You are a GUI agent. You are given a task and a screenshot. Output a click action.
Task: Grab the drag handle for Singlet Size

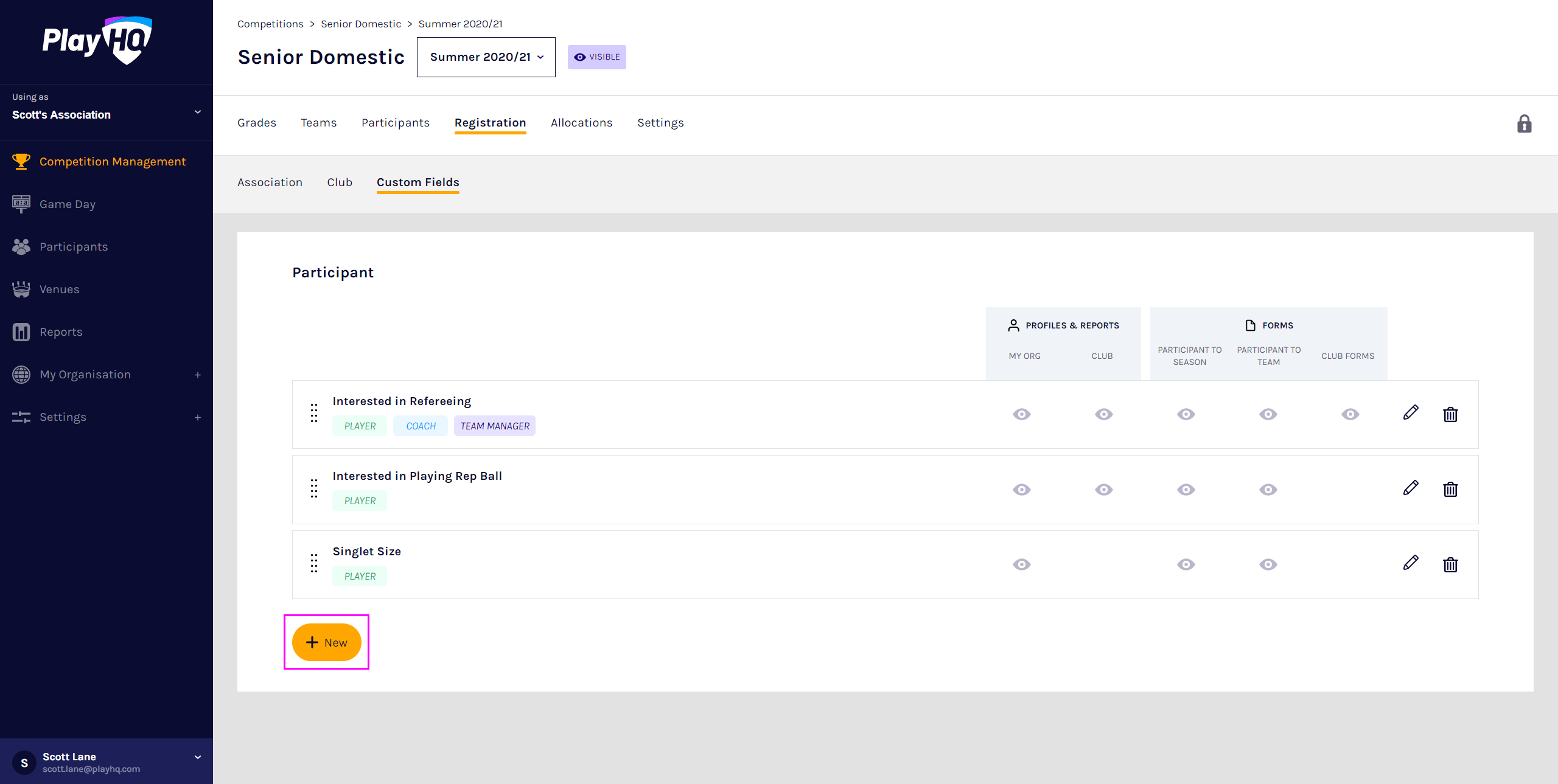pyautogui.click(x=314, y=563)
